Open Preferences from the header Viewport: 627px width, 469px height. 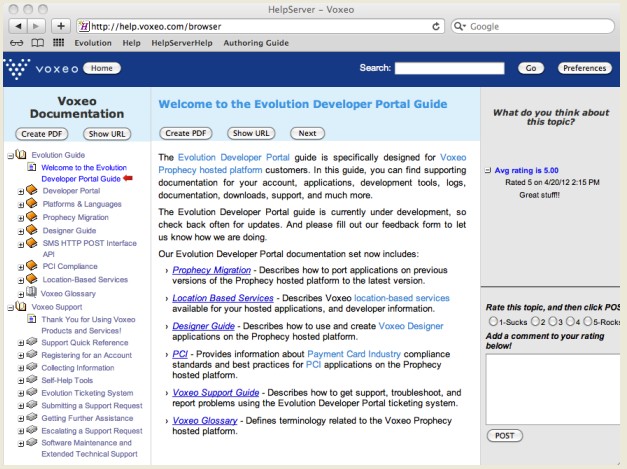pyautogui.click(x=585, y=68)
